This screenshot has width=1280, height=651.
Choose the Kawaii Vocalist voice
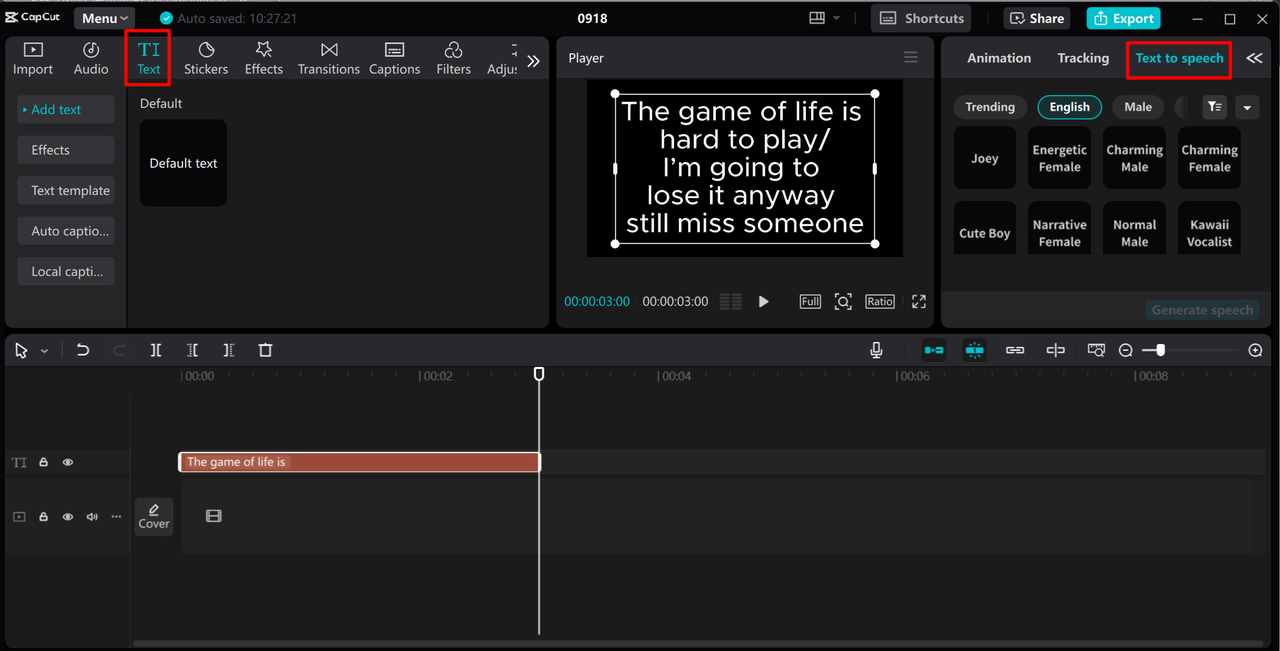(1209, 228)
